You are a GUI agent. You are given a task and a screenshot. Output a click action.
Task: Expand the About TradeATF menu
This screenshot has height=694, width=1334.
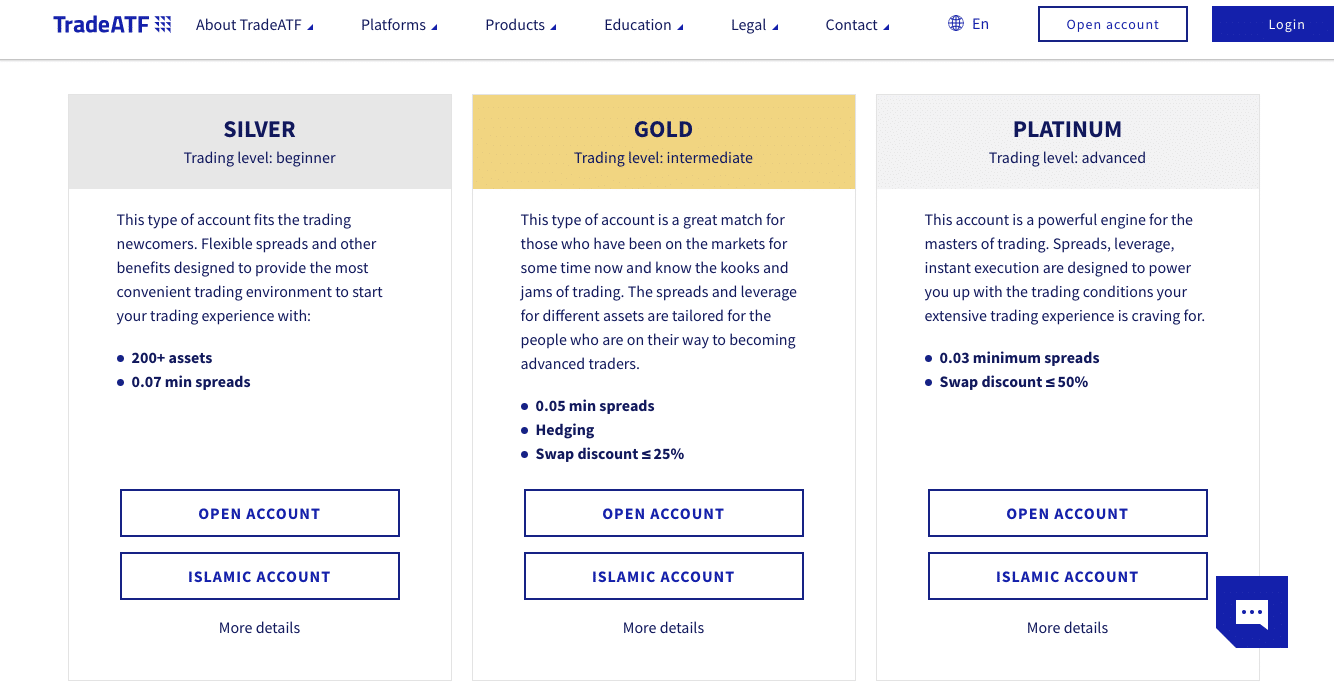tap(254, 25)
